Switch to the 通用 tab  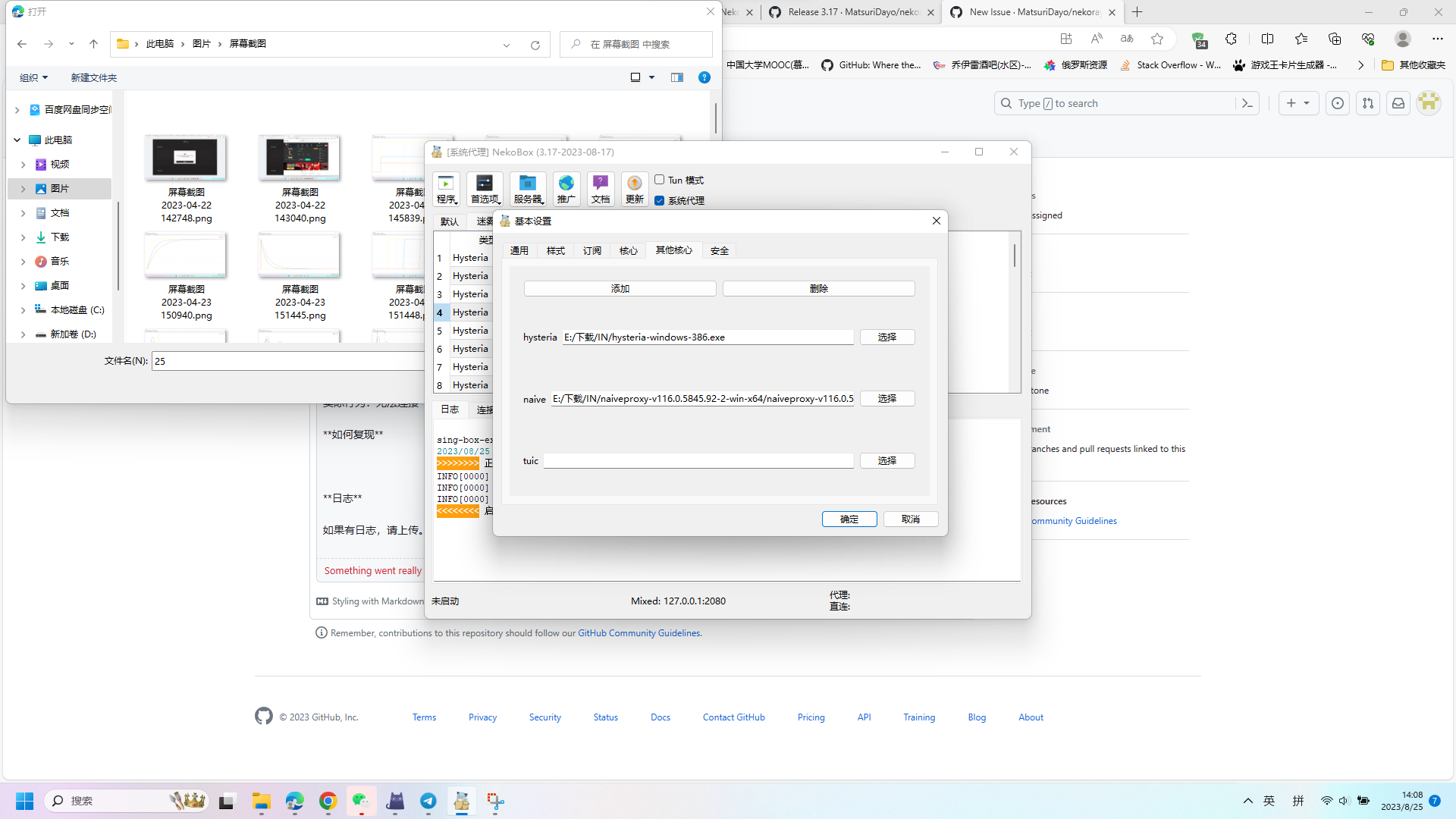coord(519,250)
